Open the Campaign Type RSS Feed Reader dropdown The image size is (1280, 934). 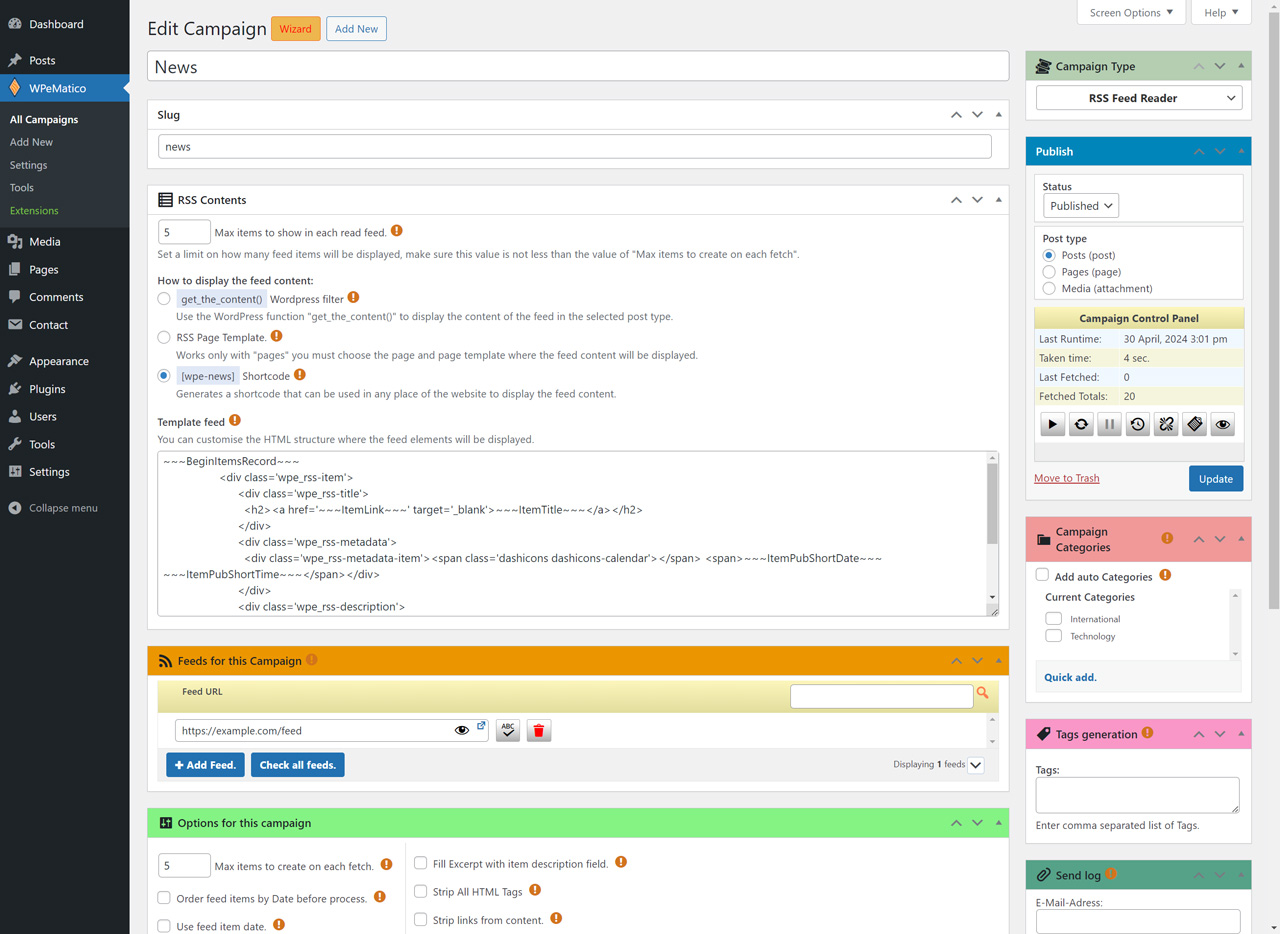(1139, 98)
